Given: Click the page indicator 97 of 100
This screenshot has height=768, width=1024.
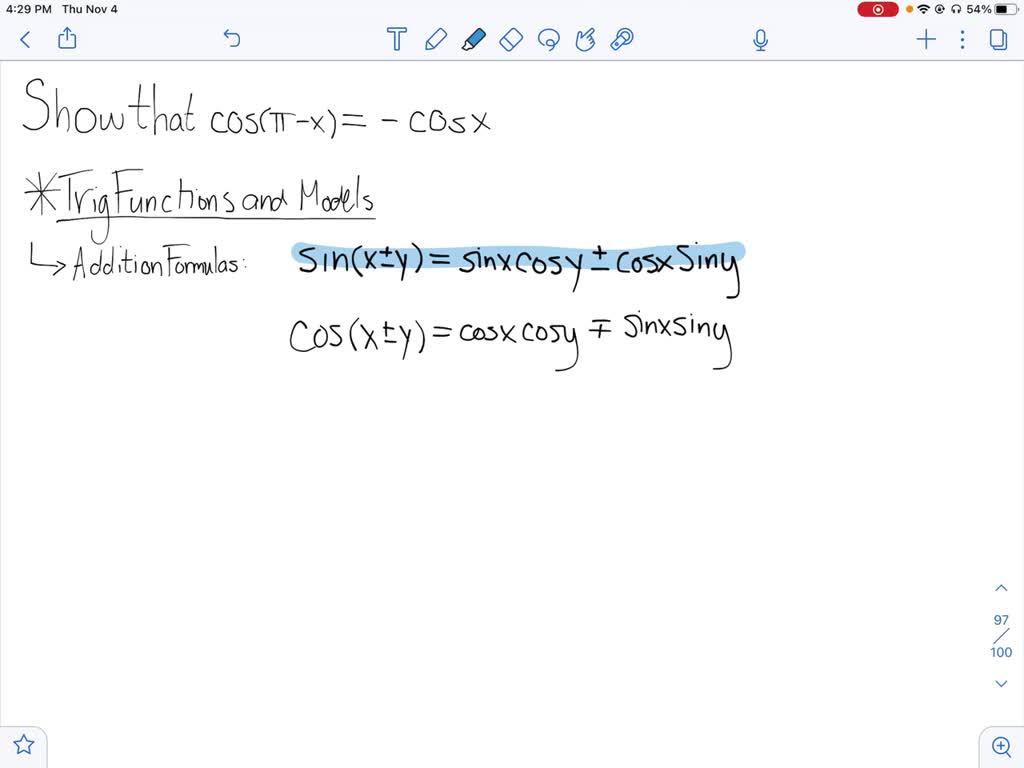Looking at the screenshot, I should tap(1001, 636).
